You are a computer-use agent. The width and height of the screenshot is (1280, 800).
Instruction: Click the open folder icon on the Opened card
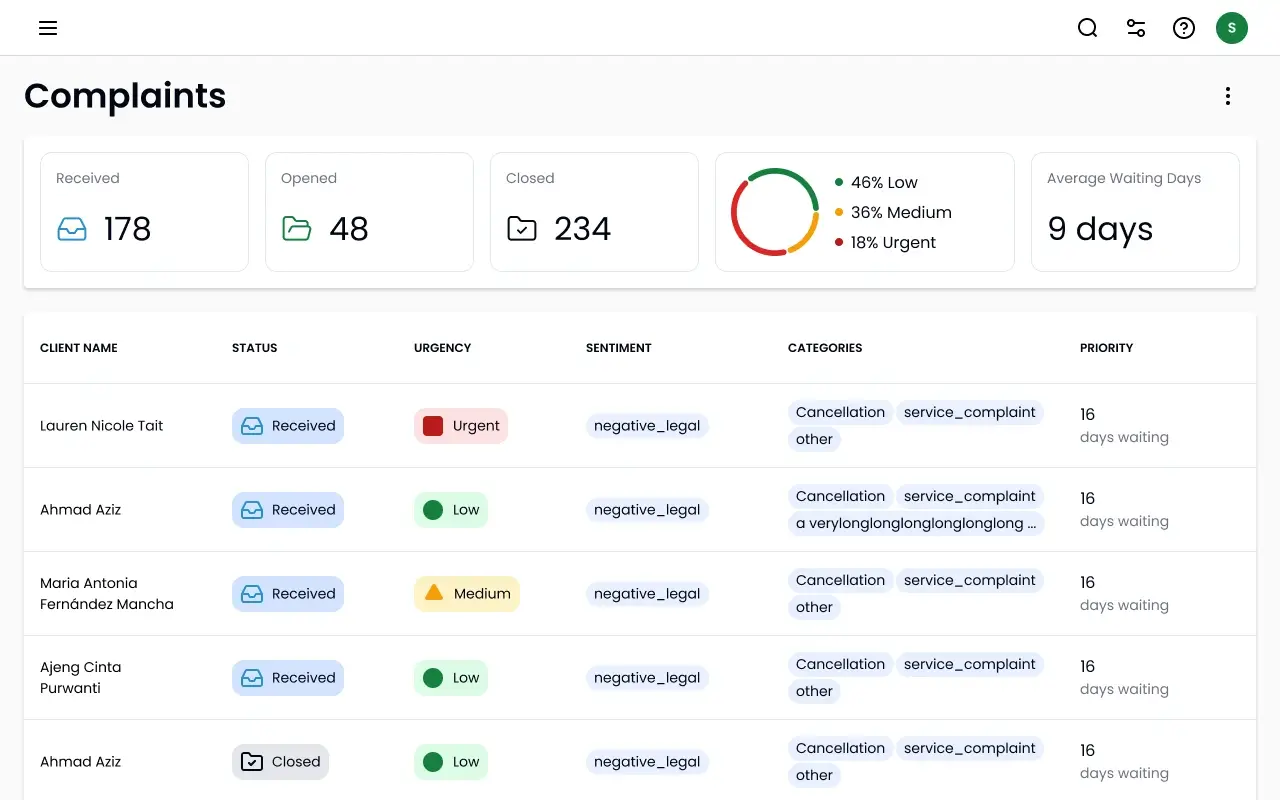click(x=296, y=229)
